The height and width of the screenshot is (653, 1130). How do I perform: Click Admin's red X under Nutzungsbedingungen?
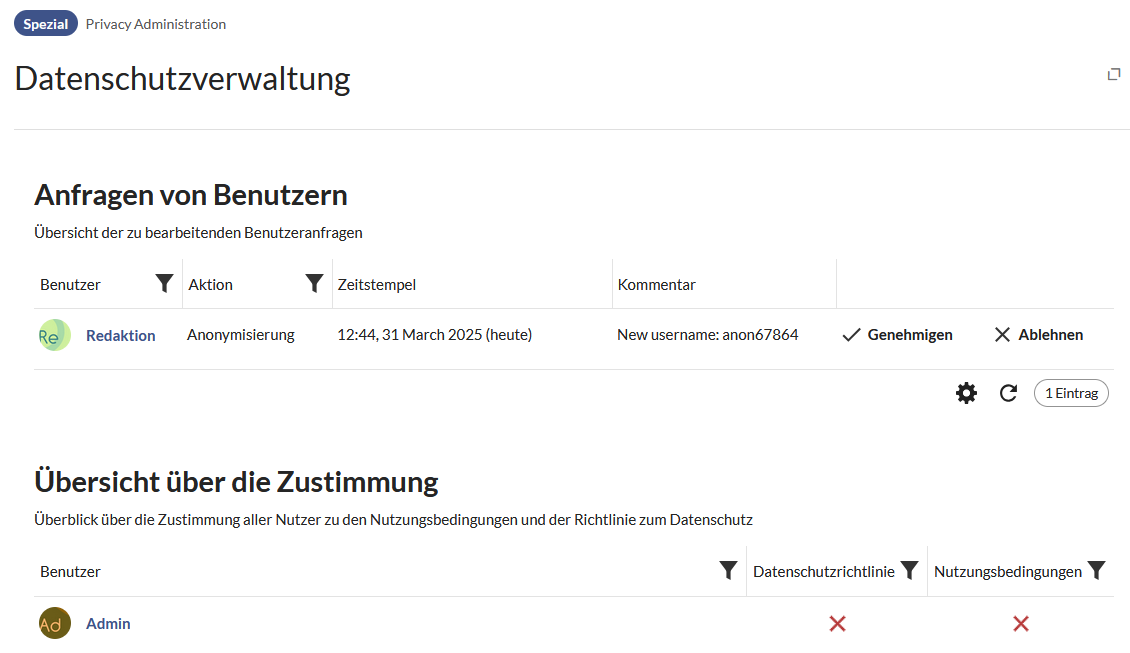[1021, 623]
